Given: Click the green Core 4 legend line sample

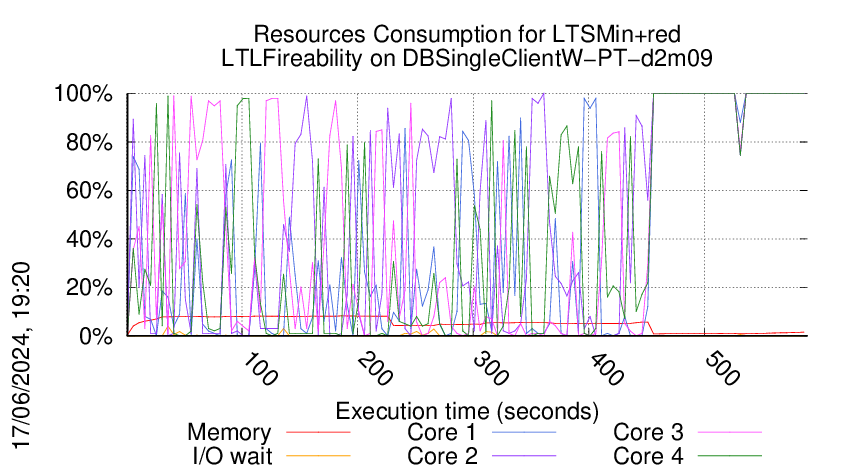Looking at the screenshot, I should 730,456.
